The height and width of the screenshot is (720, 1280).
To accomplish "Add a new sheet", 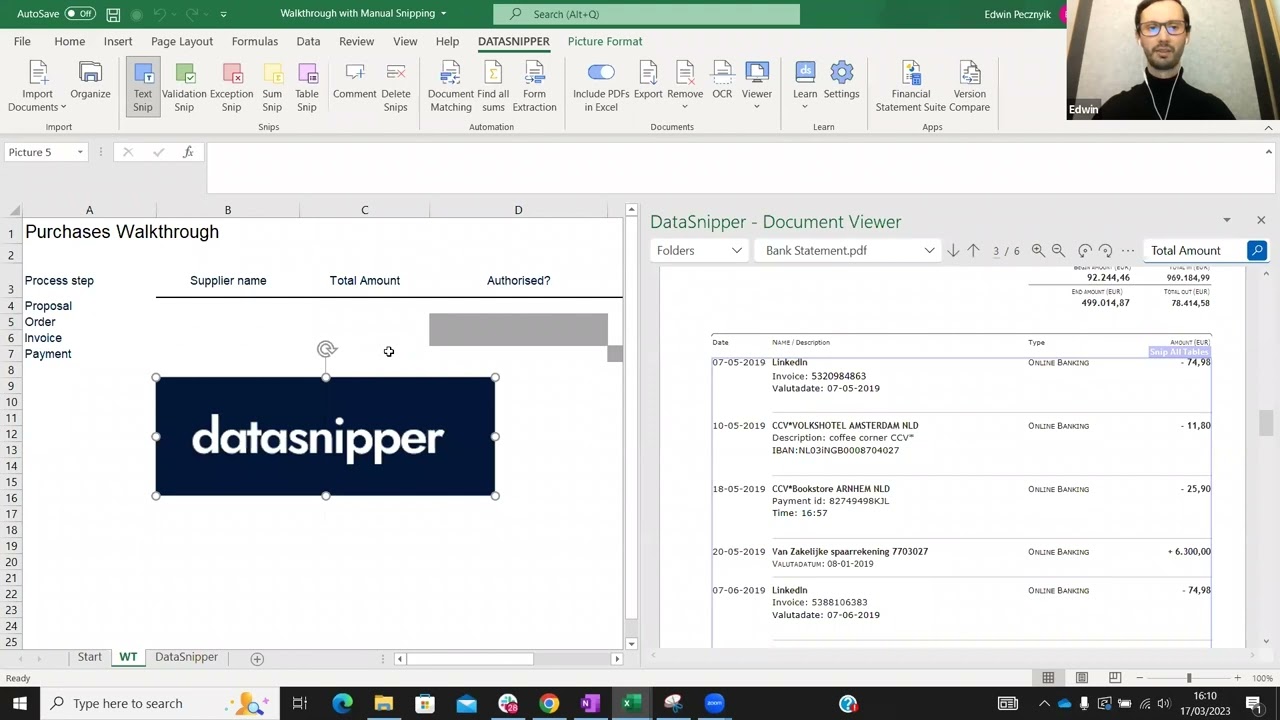I will [x=257, y=658].
